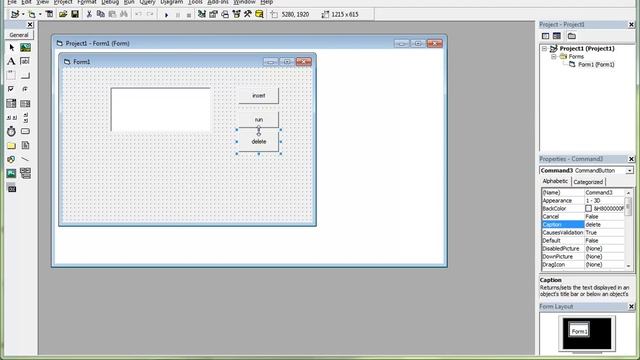Viewport: 640px width, 360px height.
Task: Select the Line tool in the toolbox
Action: click(x=25, y=159)
